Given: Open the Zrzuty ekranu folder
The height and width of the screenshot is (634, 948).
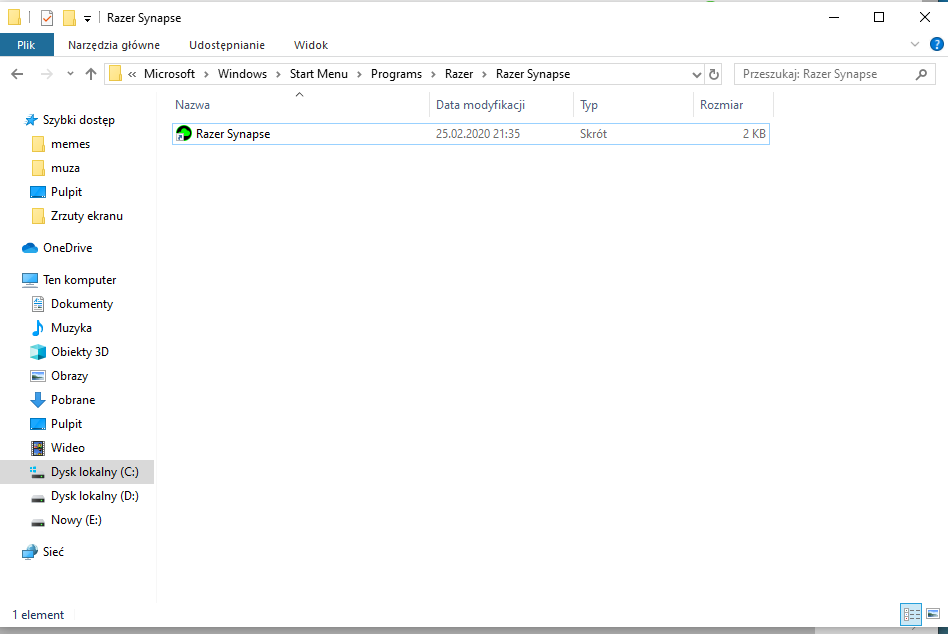Looking at the screenshot, I should (x=86, y=216).
